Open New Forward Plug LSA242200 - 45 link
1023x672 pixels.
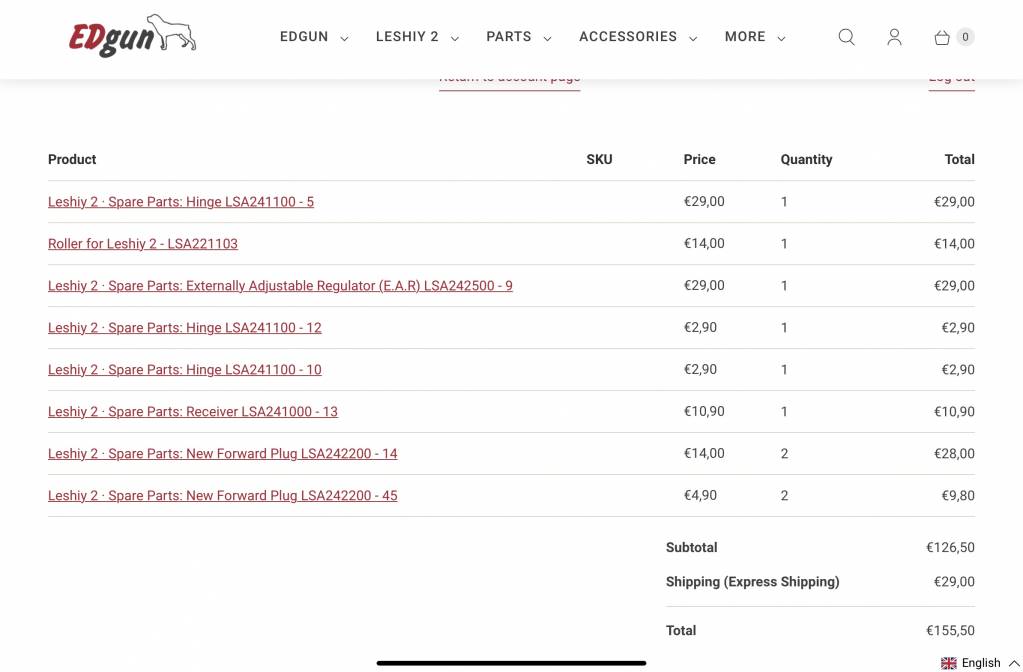222,495
